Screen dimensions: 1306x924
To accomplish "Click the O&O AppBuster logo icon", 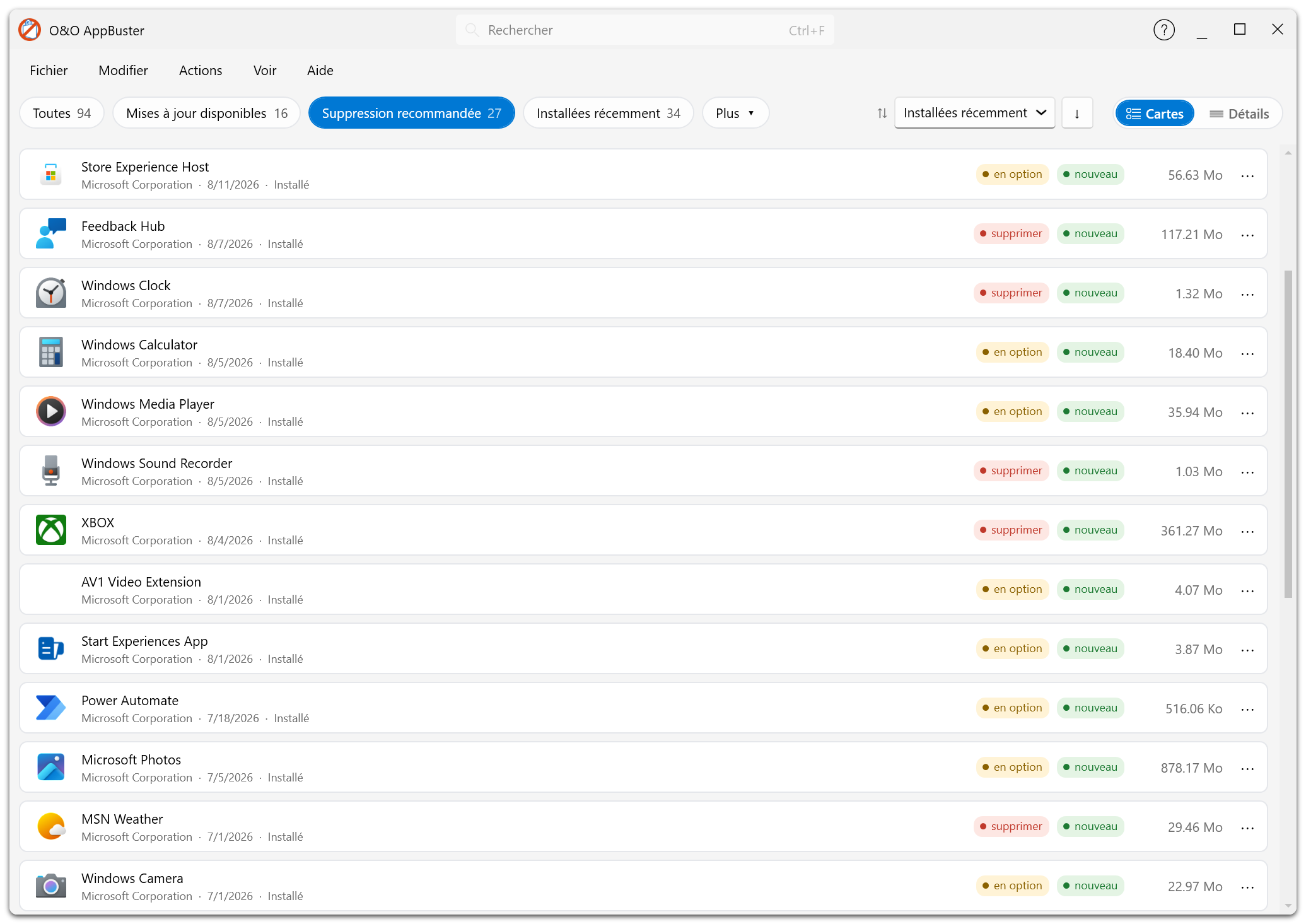I will (30, 30).
